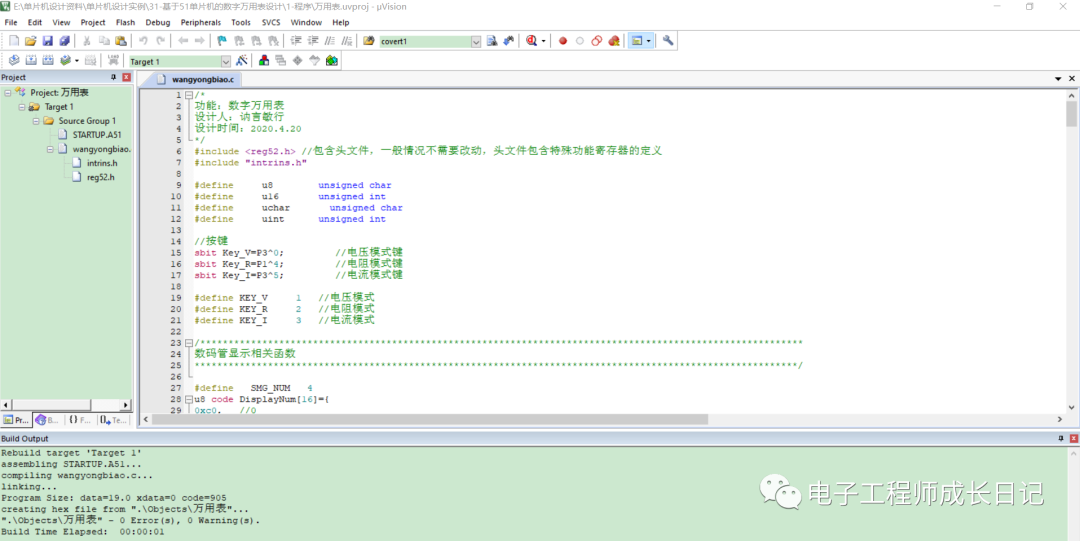Toggle auto-hide pin on Build Output panel
This screenshot has height=541, width=1080.
click(x=1061, y=439)
